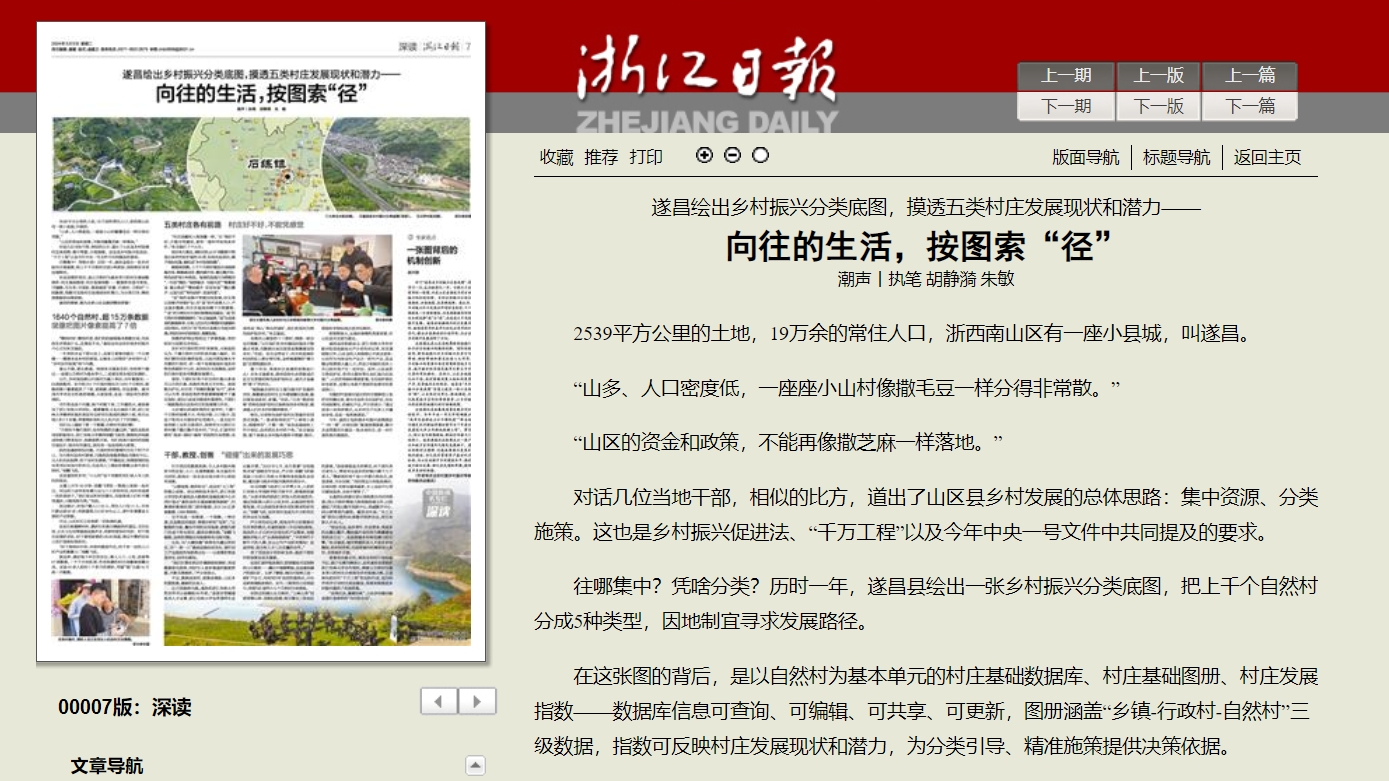Click 收藏 to bookmark the article
Viewport: 1389px width, 781px height.
click(557, 157)
